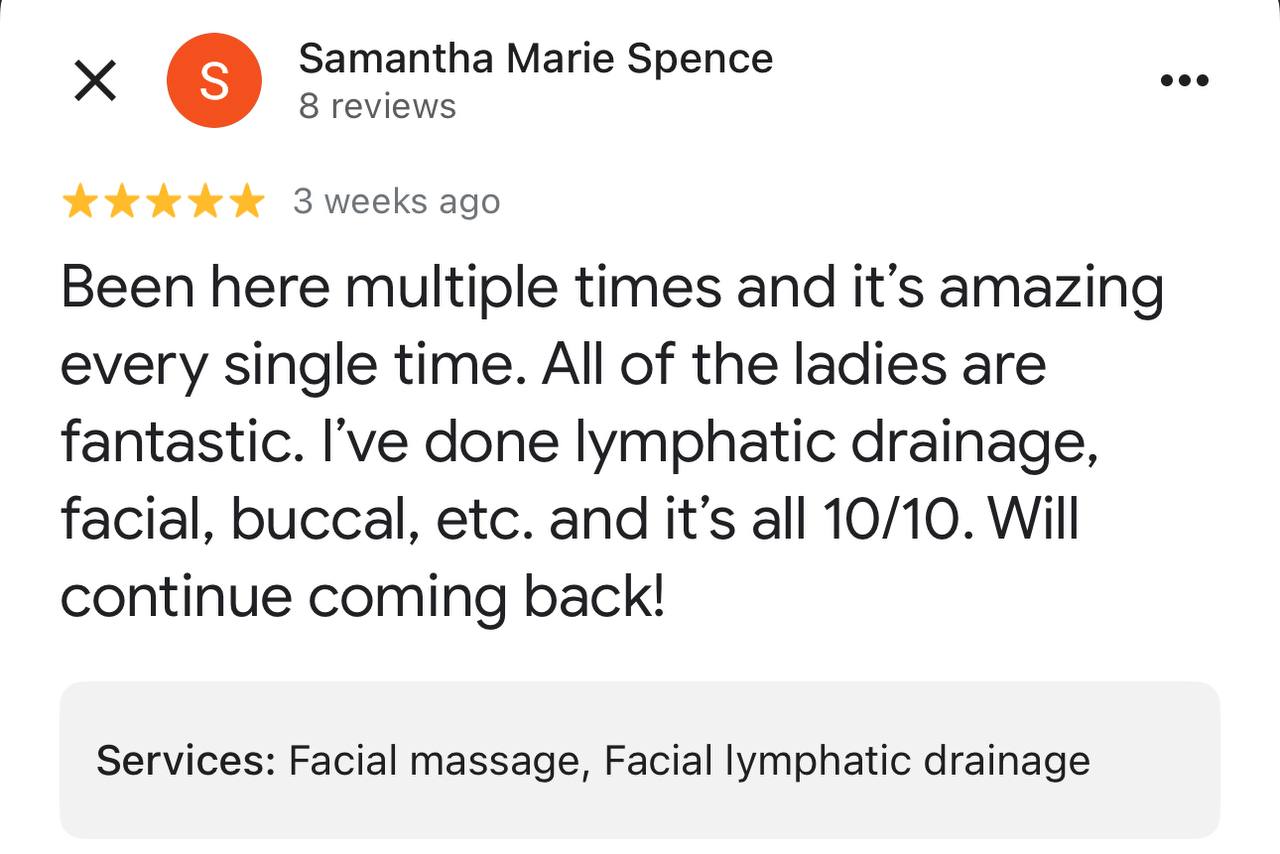The height and width of the screenshot is (854, 1280).
Task: Click the first yellow rating star
Action: (x=80, y=203)
